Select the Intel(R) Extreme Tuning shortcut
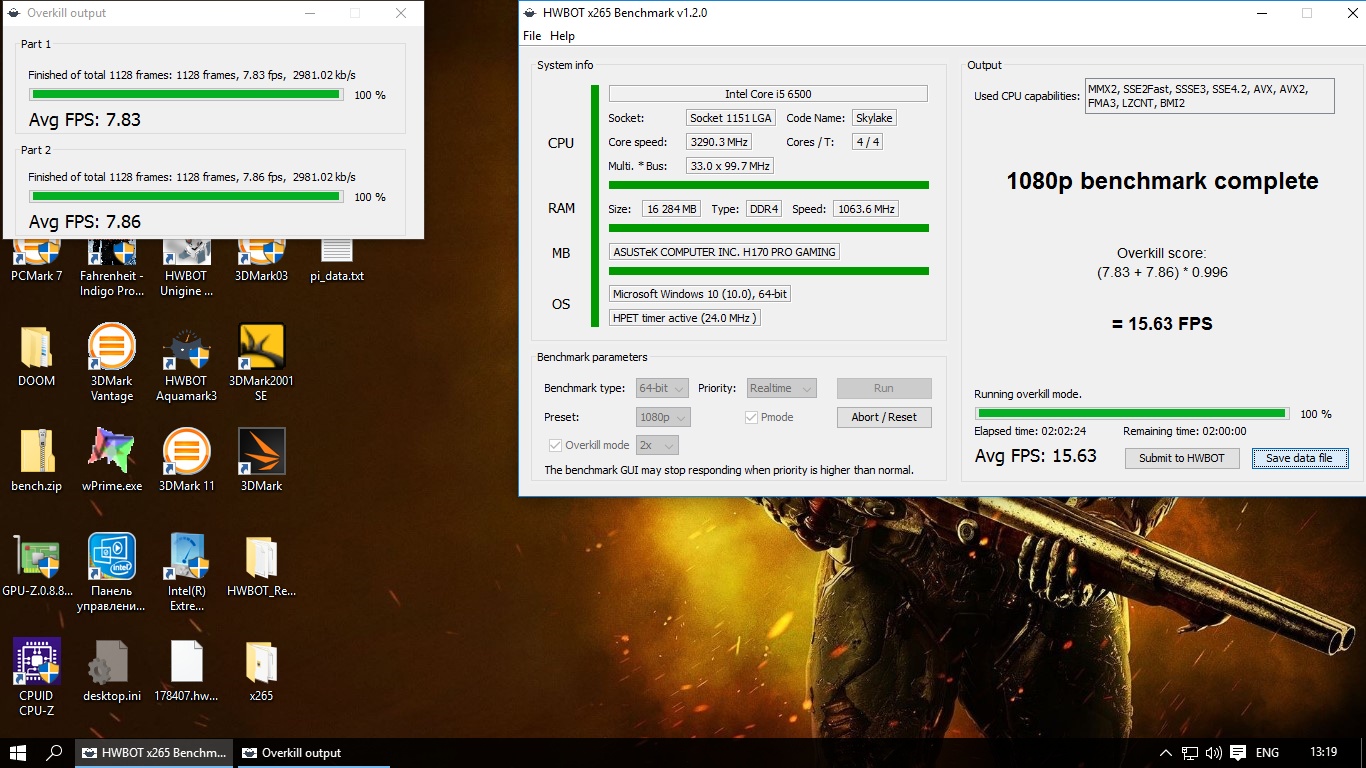Screen dimensions: 1366x768 point(187,572)
